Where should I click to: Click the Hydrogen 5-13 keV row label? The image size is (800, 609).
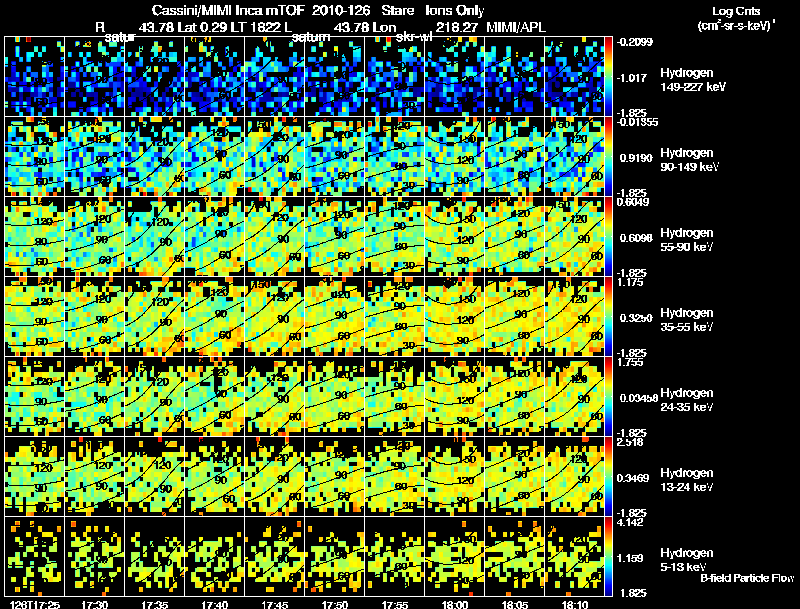tap(686, 560)
